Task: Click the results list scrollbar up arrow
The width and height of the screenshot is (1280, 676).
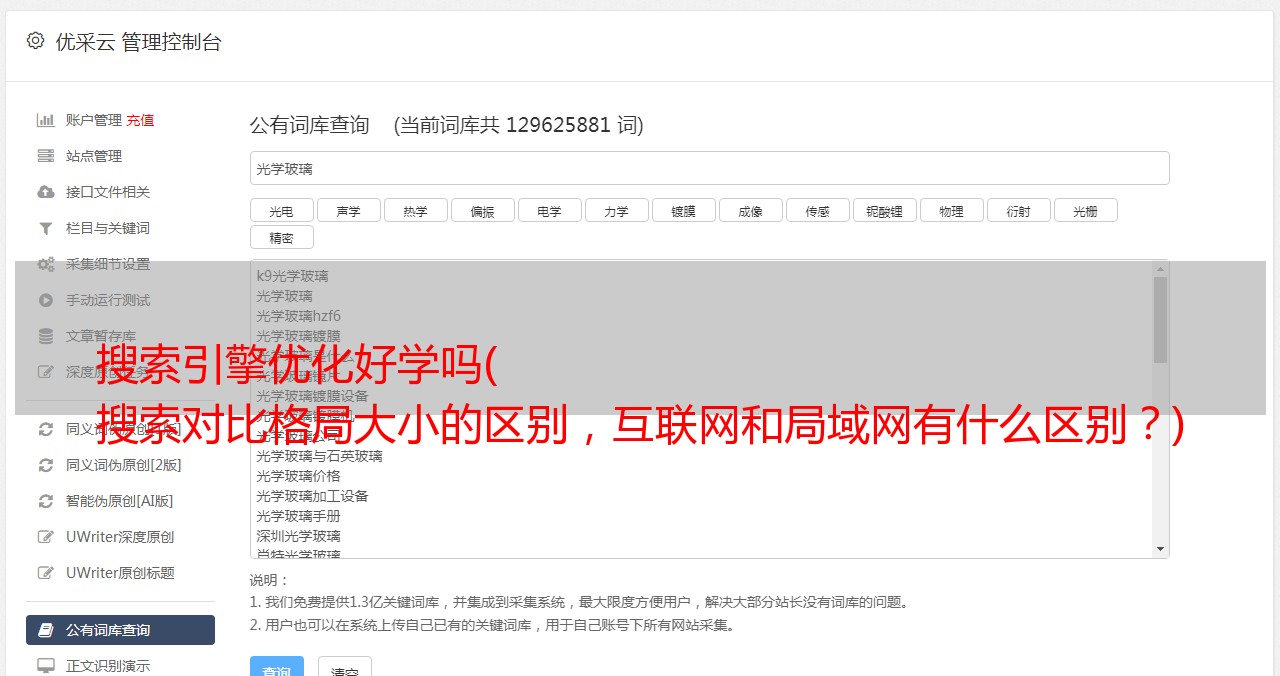Action: pos(1160,269)
